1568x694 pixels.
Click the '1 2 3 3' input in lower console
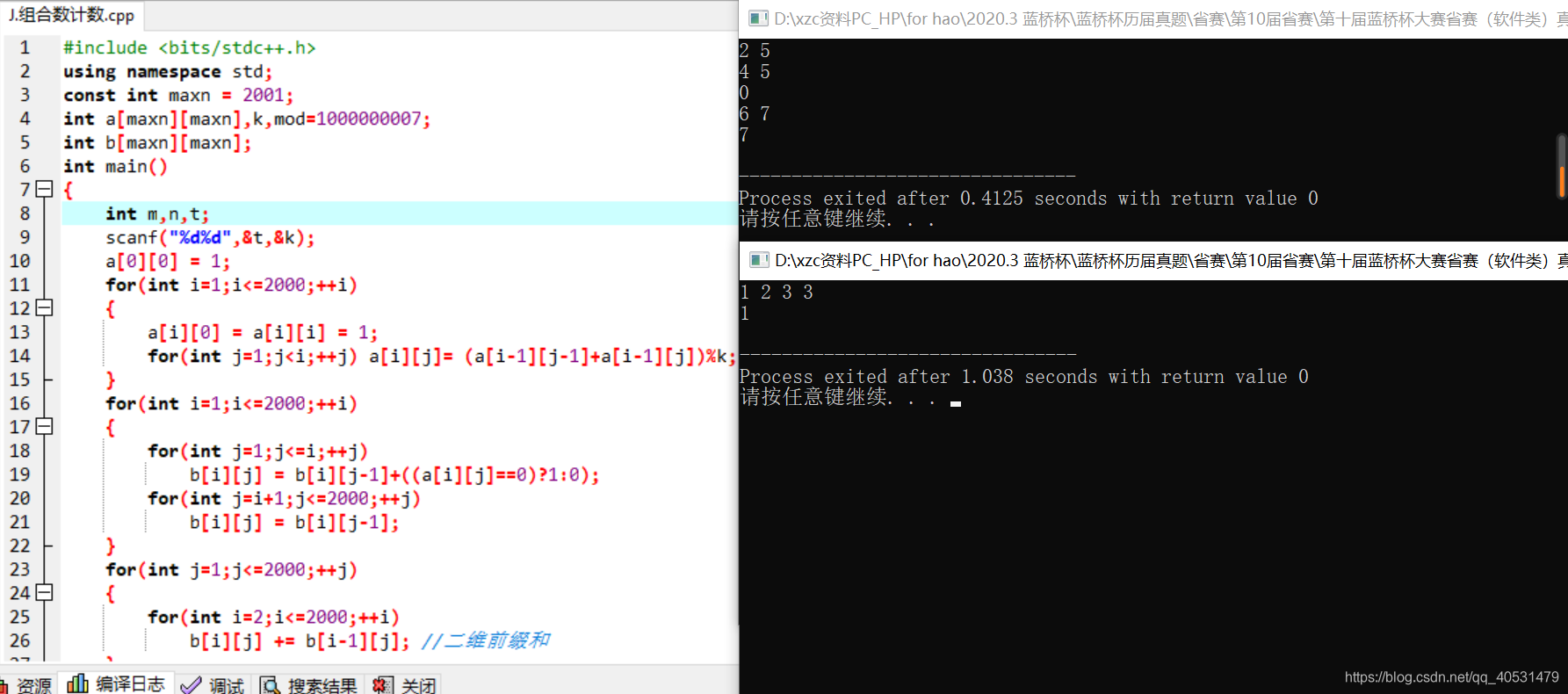point(777,292)
